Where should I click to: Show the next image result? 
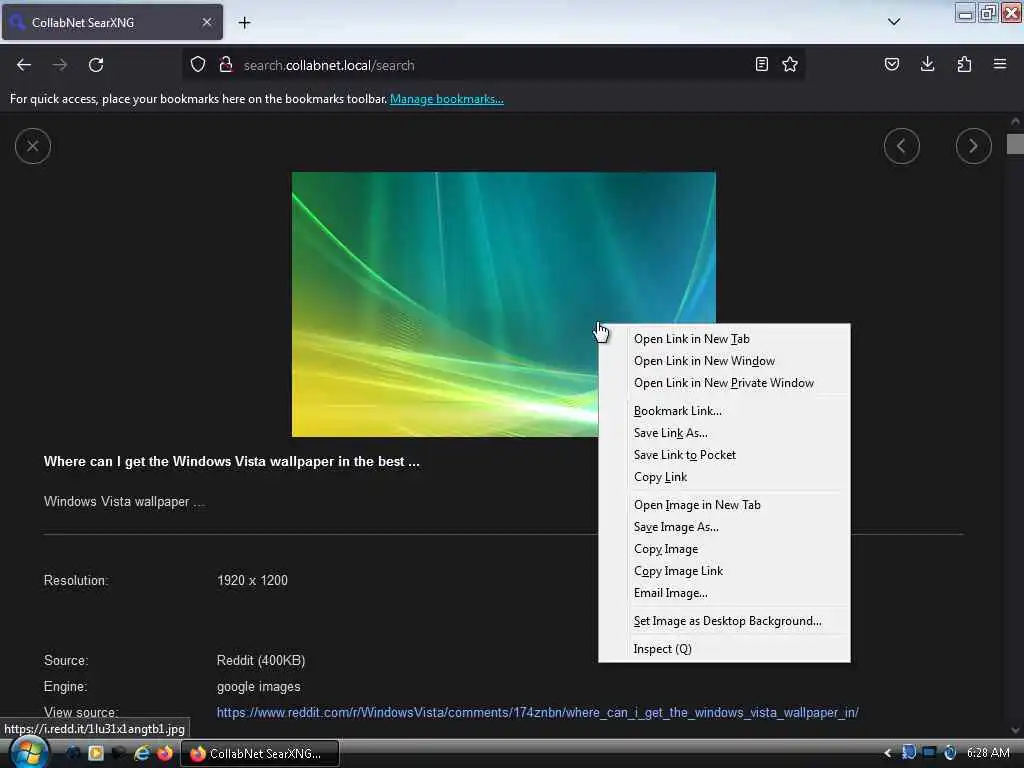click(x=974, y=146)
